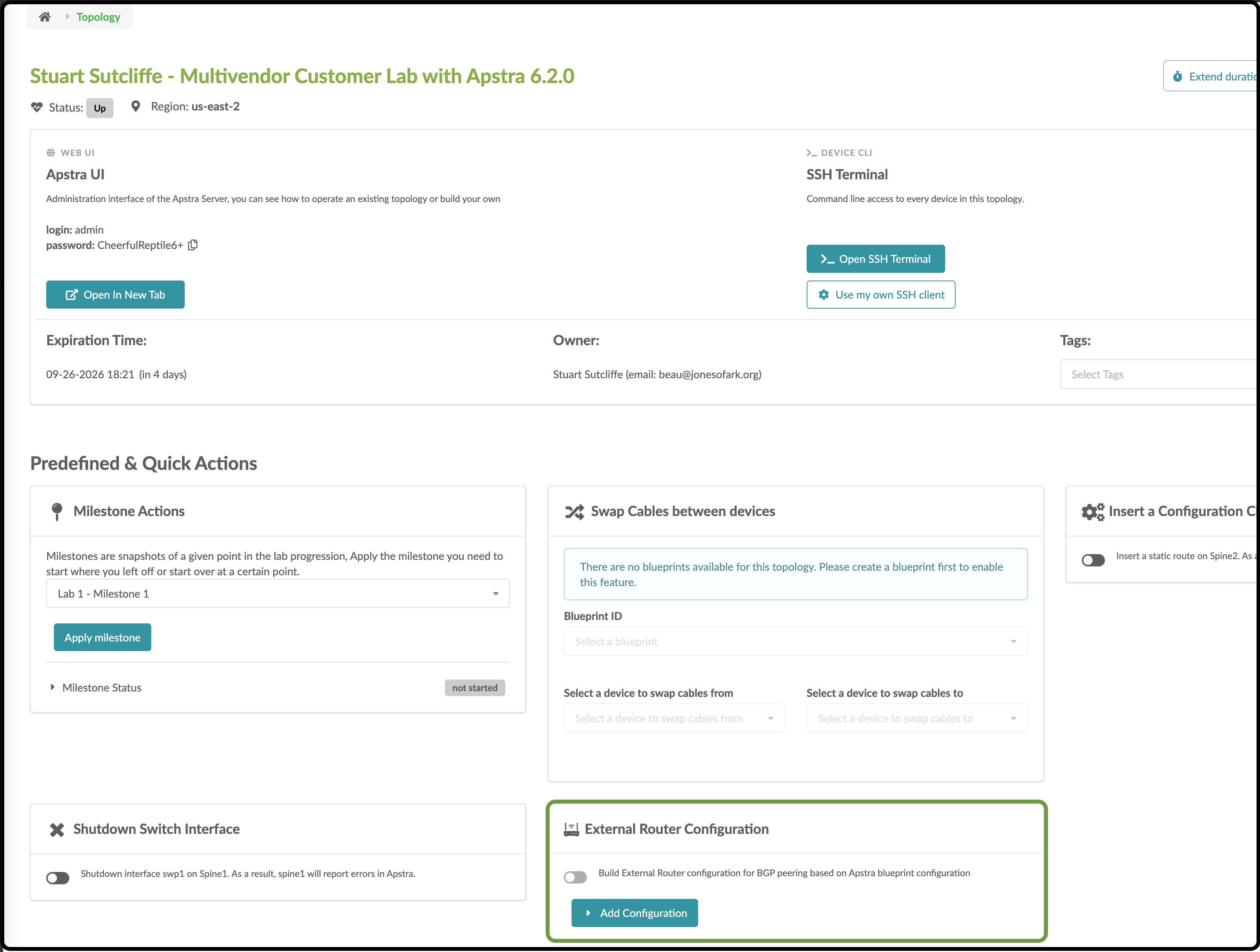
Task: Expand the Milestone Status section
Action: click(x=96, y=688)
